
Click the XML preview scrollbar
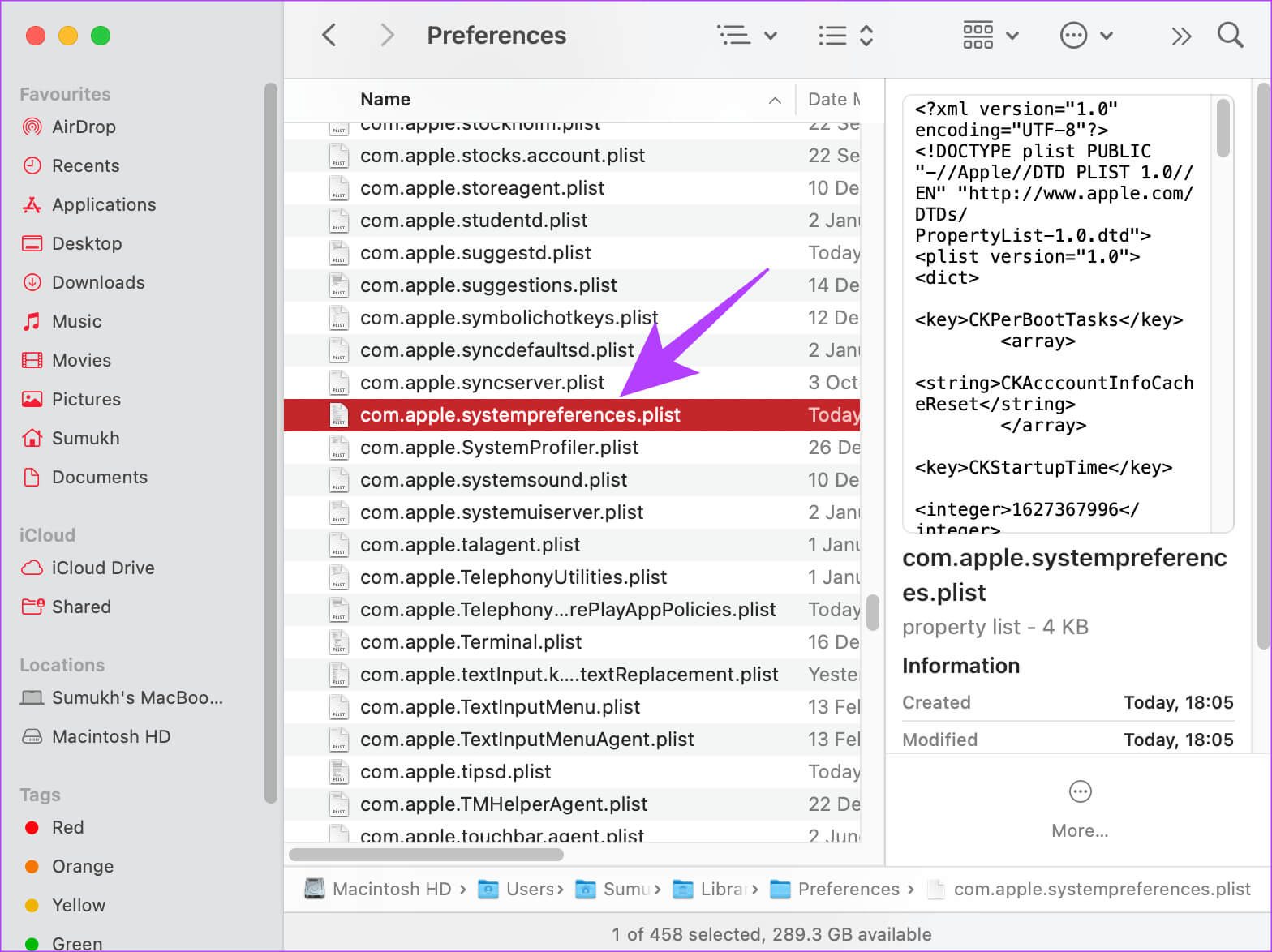[1223, 127]
